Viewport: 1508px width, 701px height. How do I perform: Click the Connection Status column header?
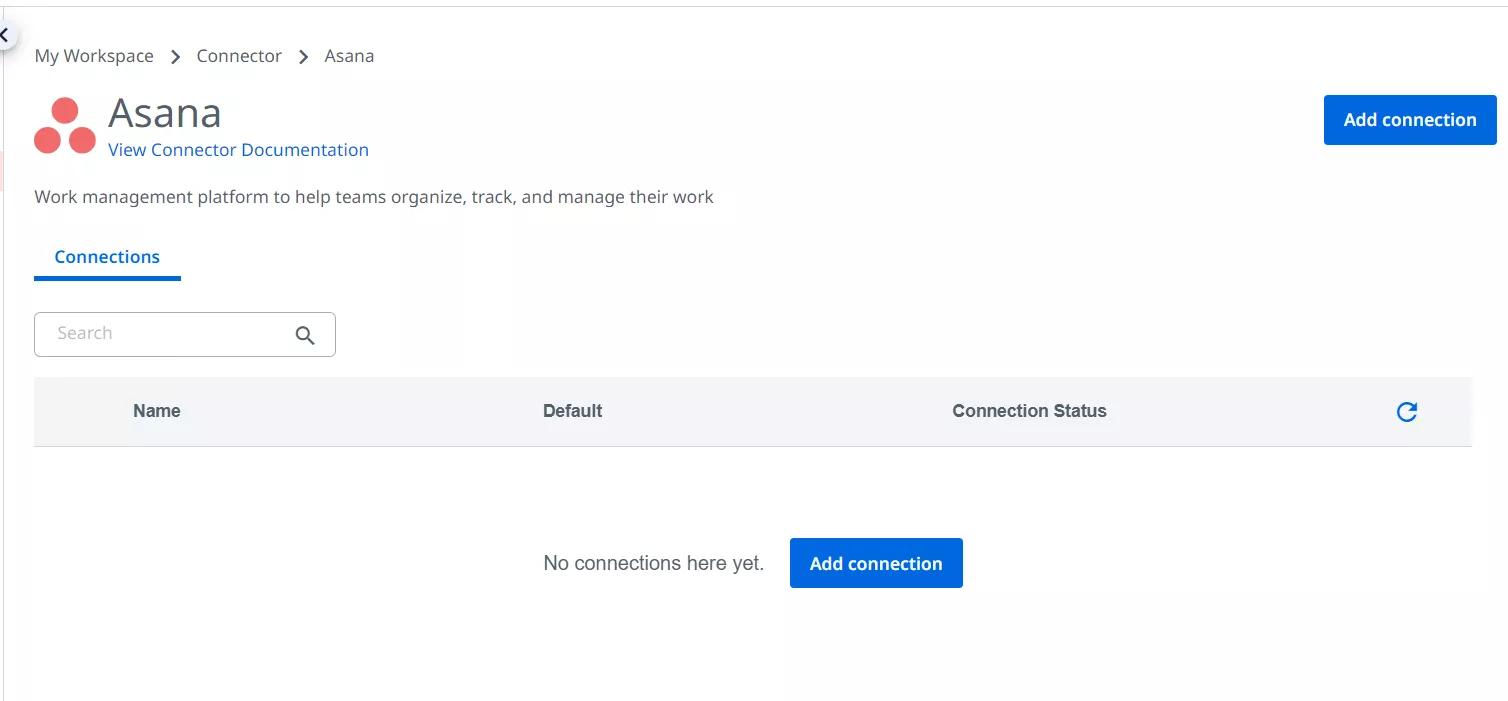click(1029, 411)
